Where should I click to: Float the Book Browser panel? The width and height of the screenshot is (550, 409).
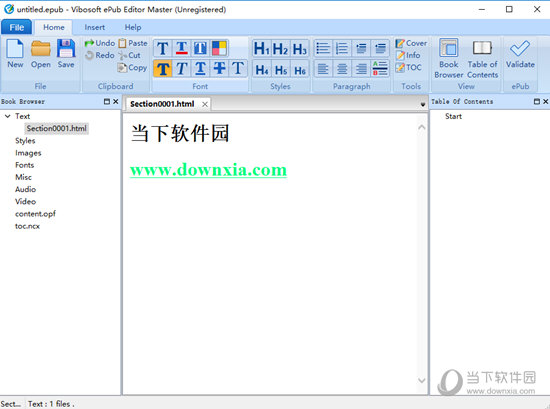click(x=107, y=101)
